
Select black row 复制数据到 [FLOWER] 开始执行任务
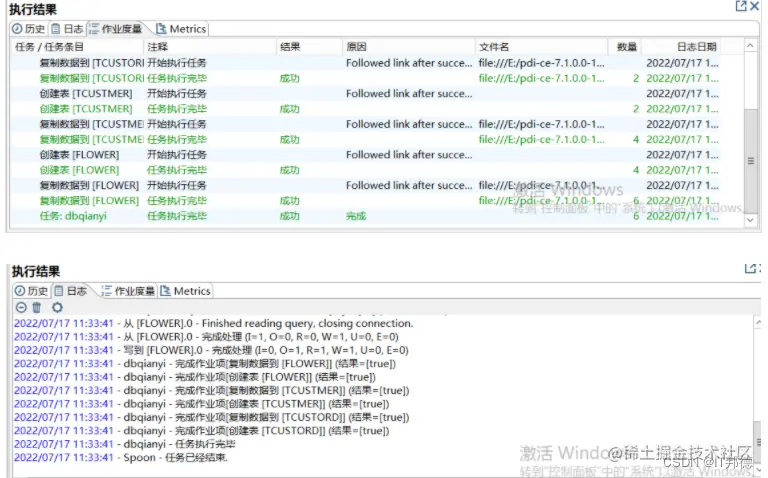click(x=377, y=186)
